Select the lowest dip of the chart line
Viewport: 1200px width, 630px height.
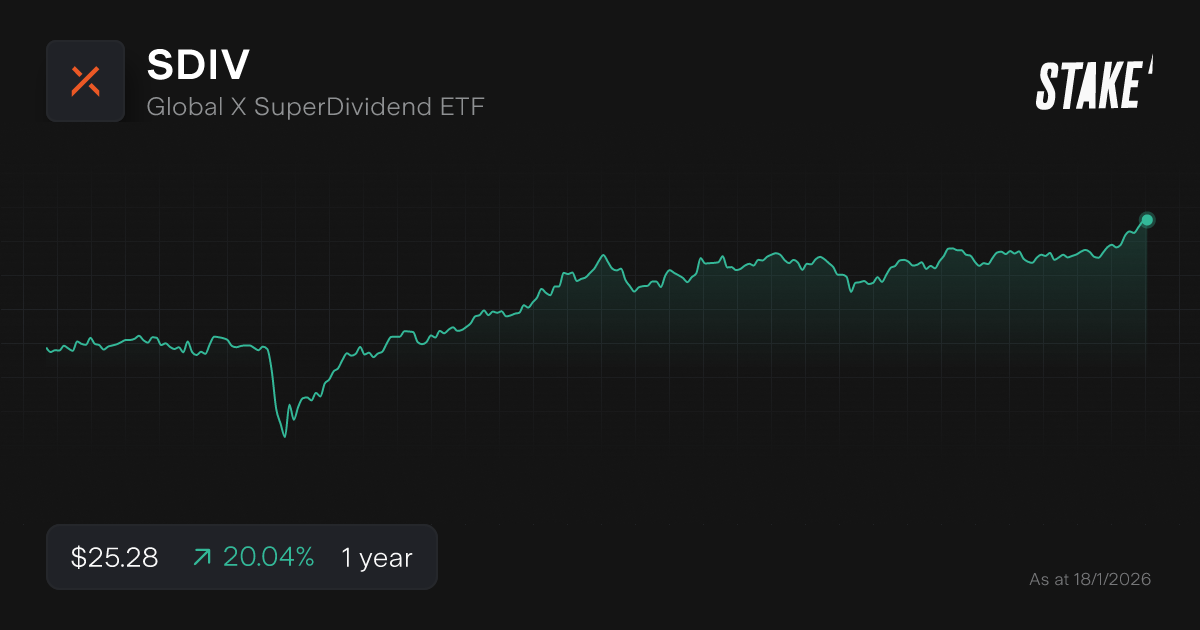click(285, 436)
